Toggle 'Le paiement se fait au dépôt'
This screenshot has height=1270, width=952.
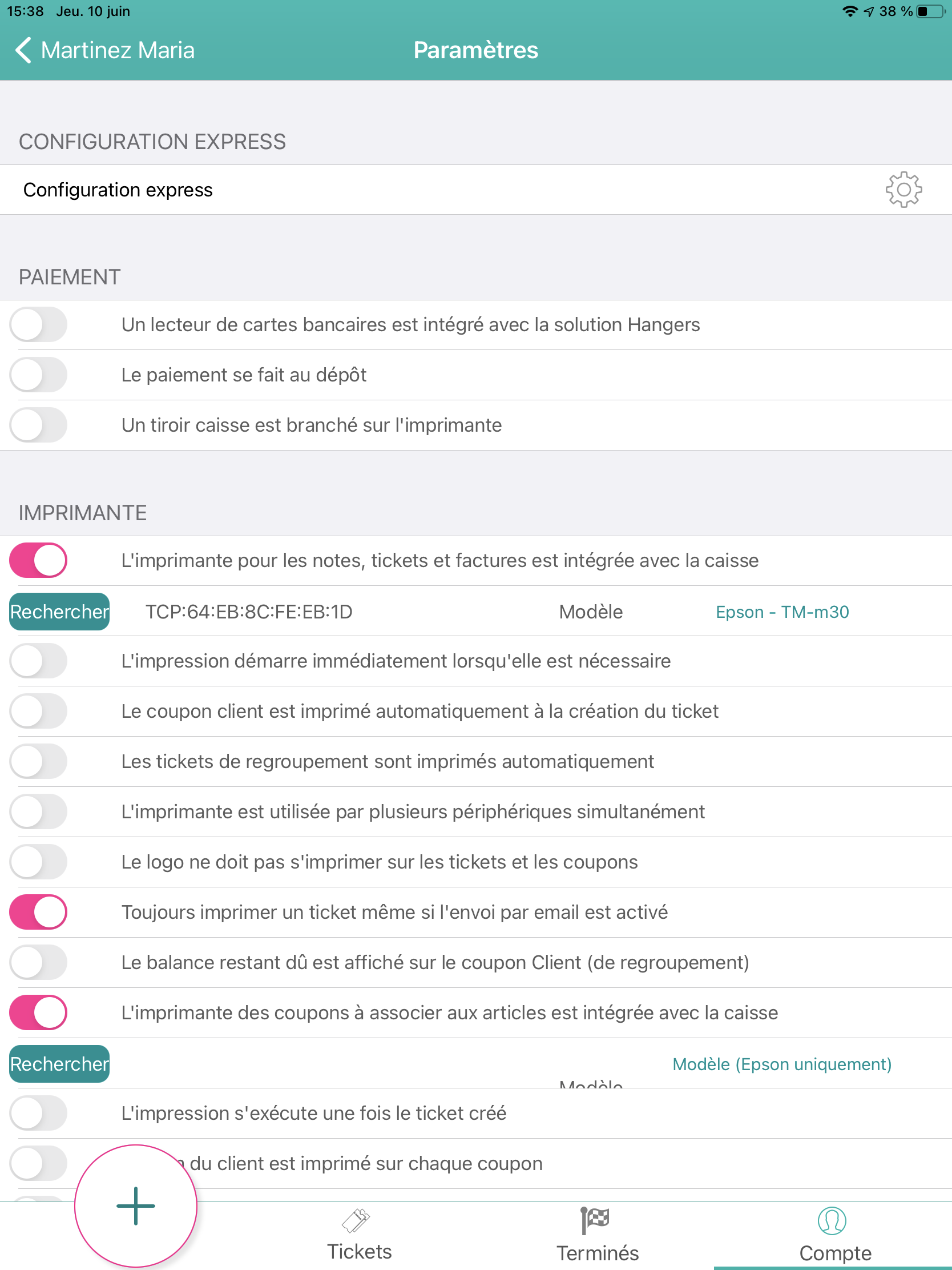[38, 375]
